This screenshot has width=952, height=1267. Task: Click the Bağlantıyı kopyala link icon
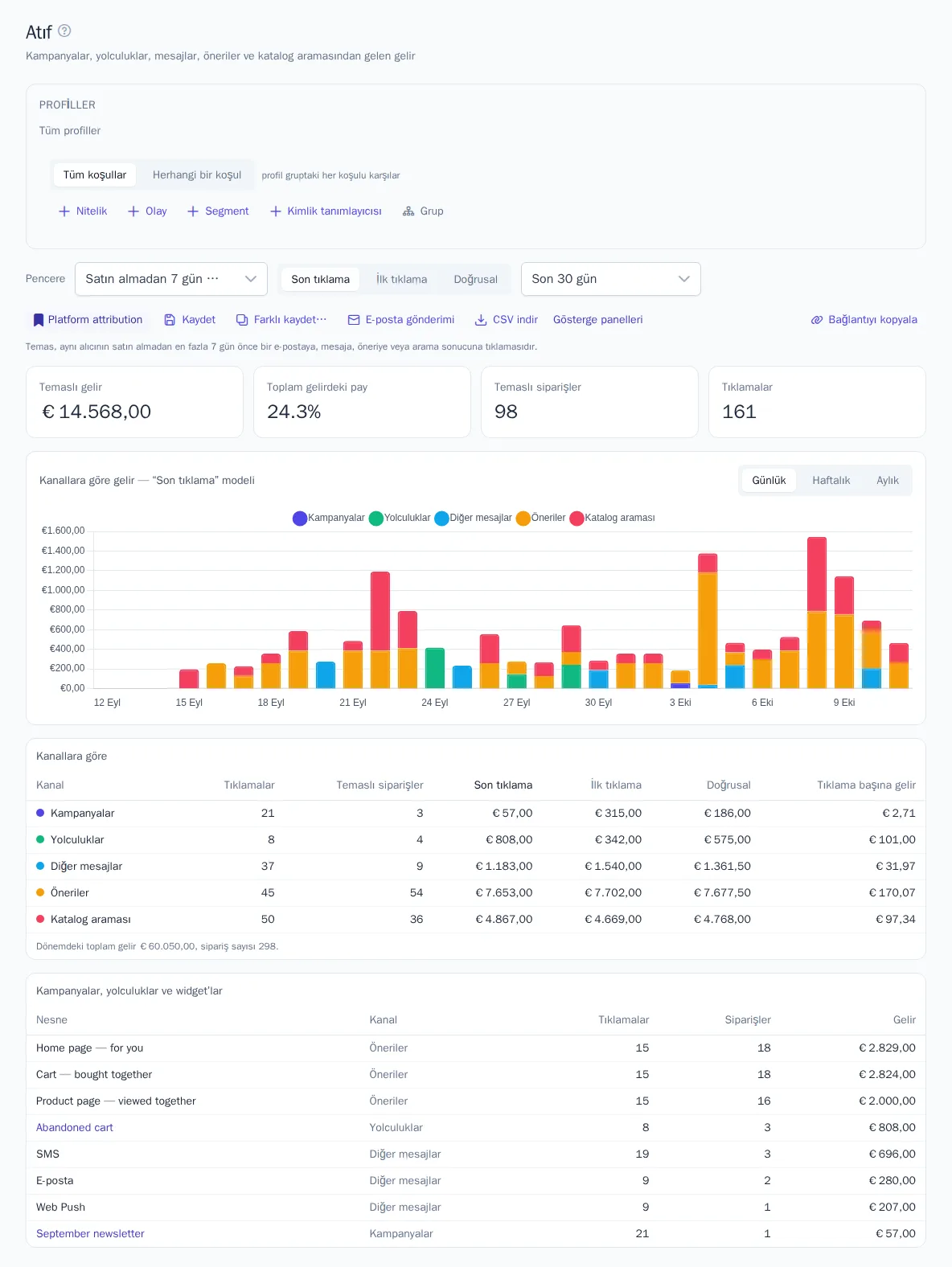[x=817, y=320]
